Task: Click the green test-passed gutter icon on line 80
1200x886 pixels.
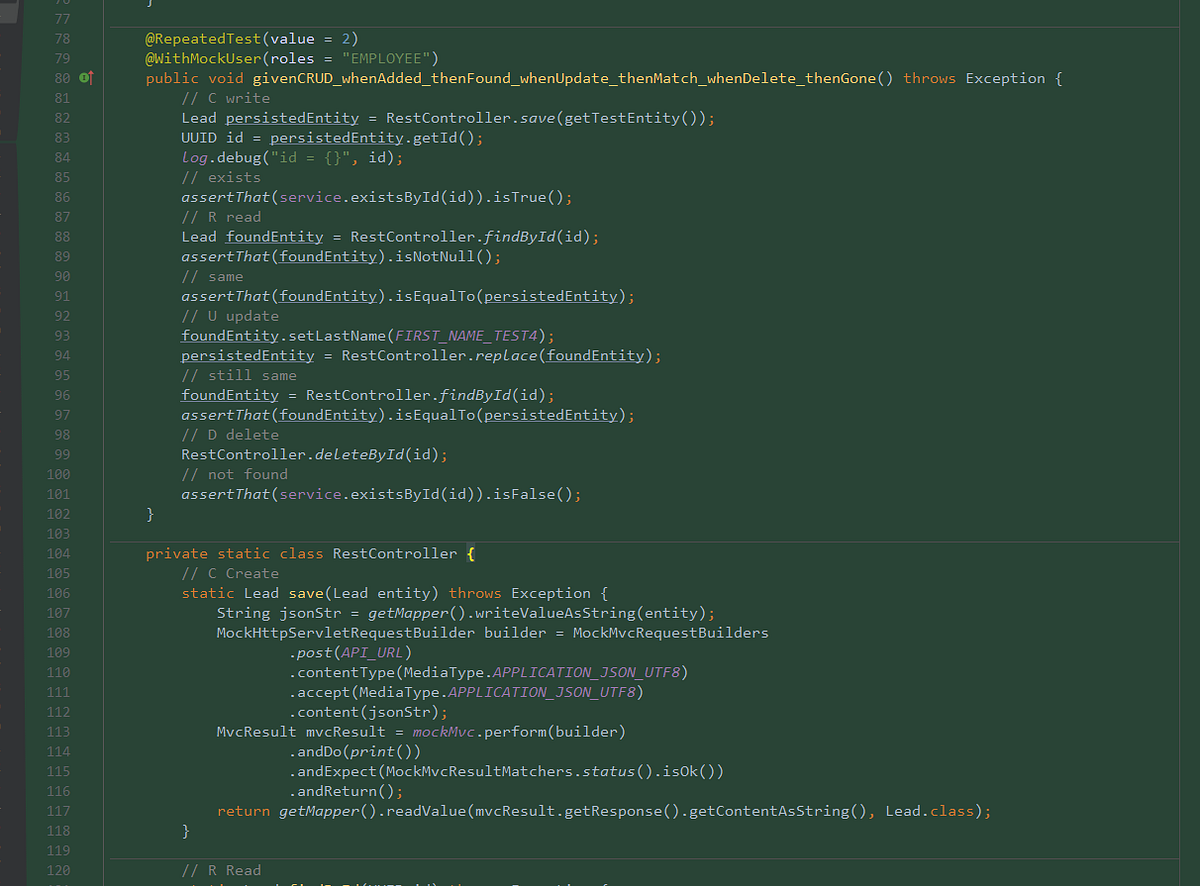Action: tap(83, 78)
